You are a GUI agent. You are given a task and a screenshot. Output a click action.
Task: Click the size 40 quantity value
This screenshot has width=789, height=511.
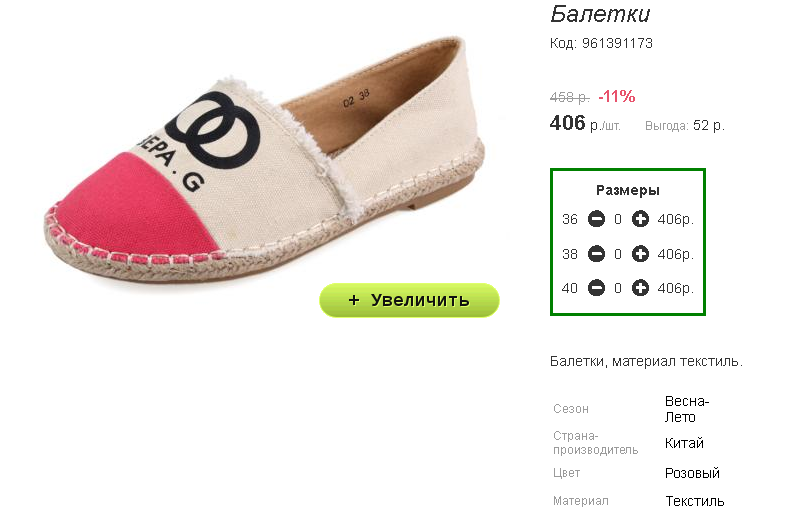point(618,288)
